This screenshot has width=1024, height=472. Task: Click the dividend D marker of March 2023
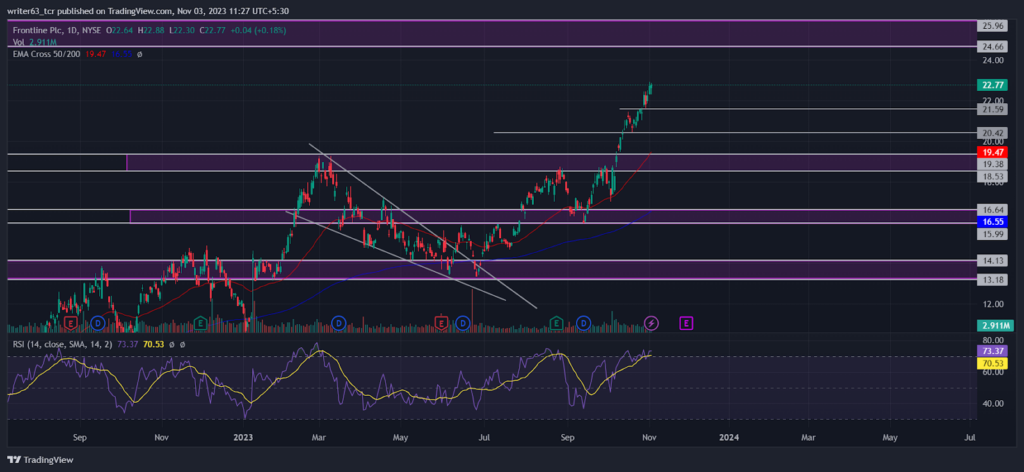click(338, 323)
